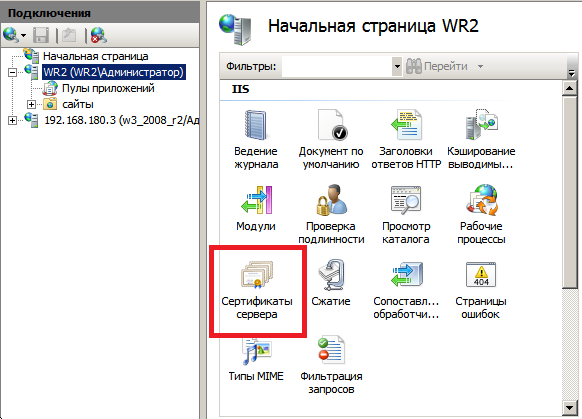Viewport: 582px width, 419px height.
Task: Click the delete connection toolbar icon
Action: [x=98, y=35]
